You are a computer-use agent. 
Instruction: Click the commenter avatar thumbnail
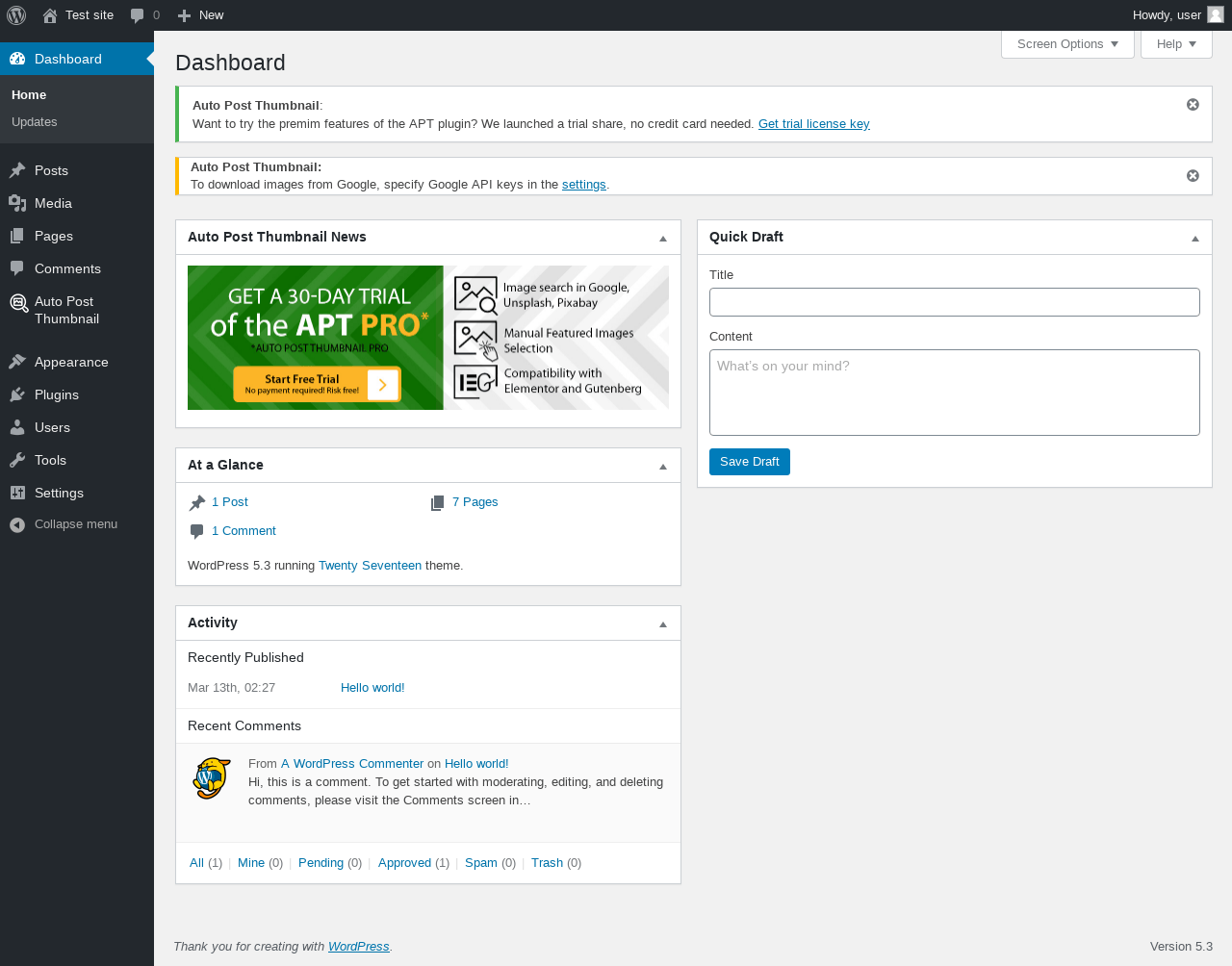coord(212,778)
